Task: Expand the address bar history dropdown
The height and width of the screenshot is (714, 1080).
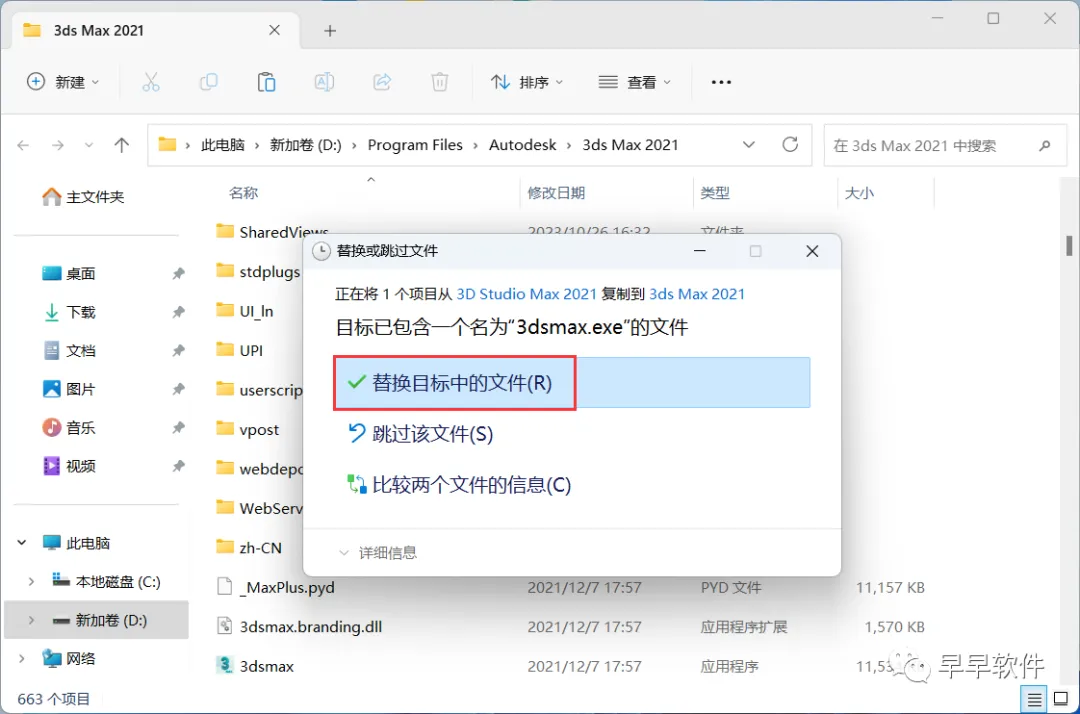Action: coord(749,145)
